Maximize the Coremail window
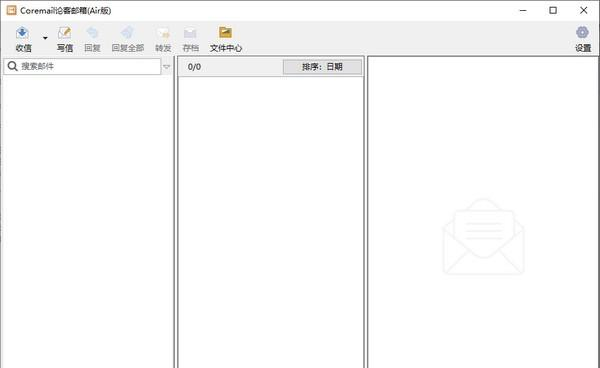 [x=553, y=10]
